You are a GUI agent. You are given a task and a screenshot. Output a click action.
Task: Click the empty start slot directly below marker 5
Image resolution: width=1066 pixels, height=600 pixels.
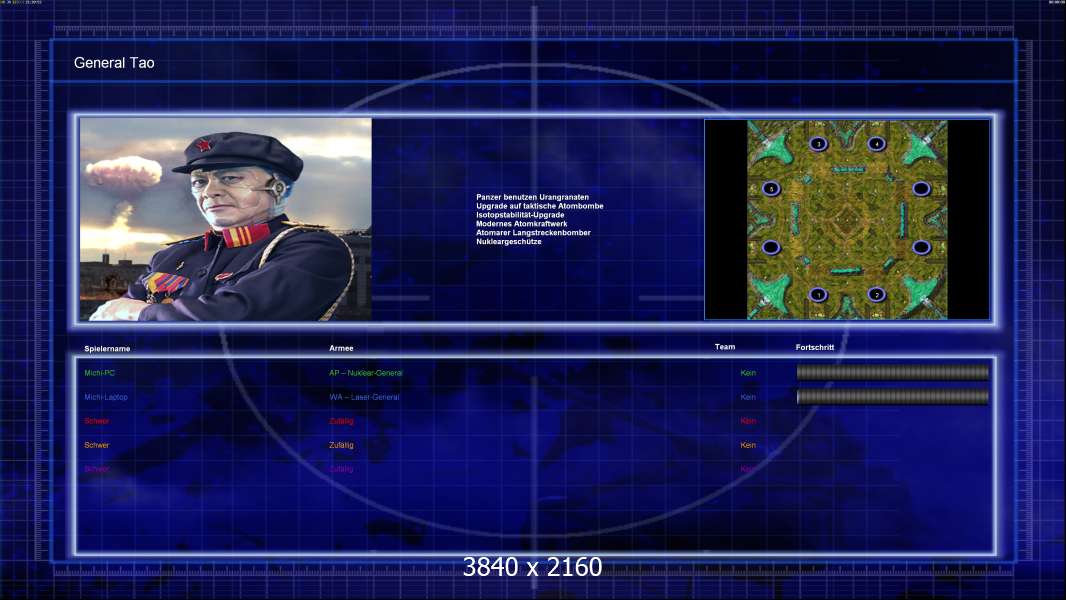tap(771, 247)
